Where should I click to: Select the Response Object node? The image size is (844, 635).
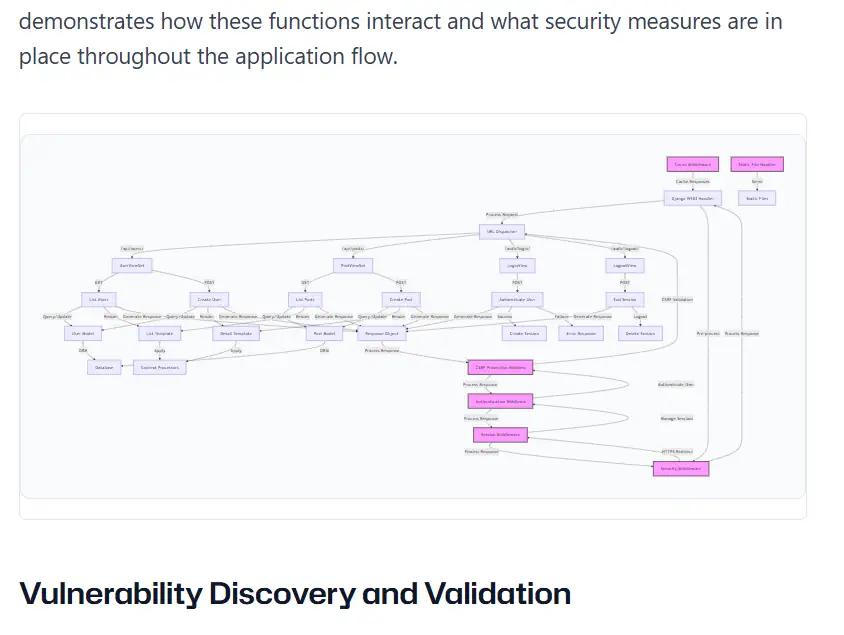pos(382,333)
